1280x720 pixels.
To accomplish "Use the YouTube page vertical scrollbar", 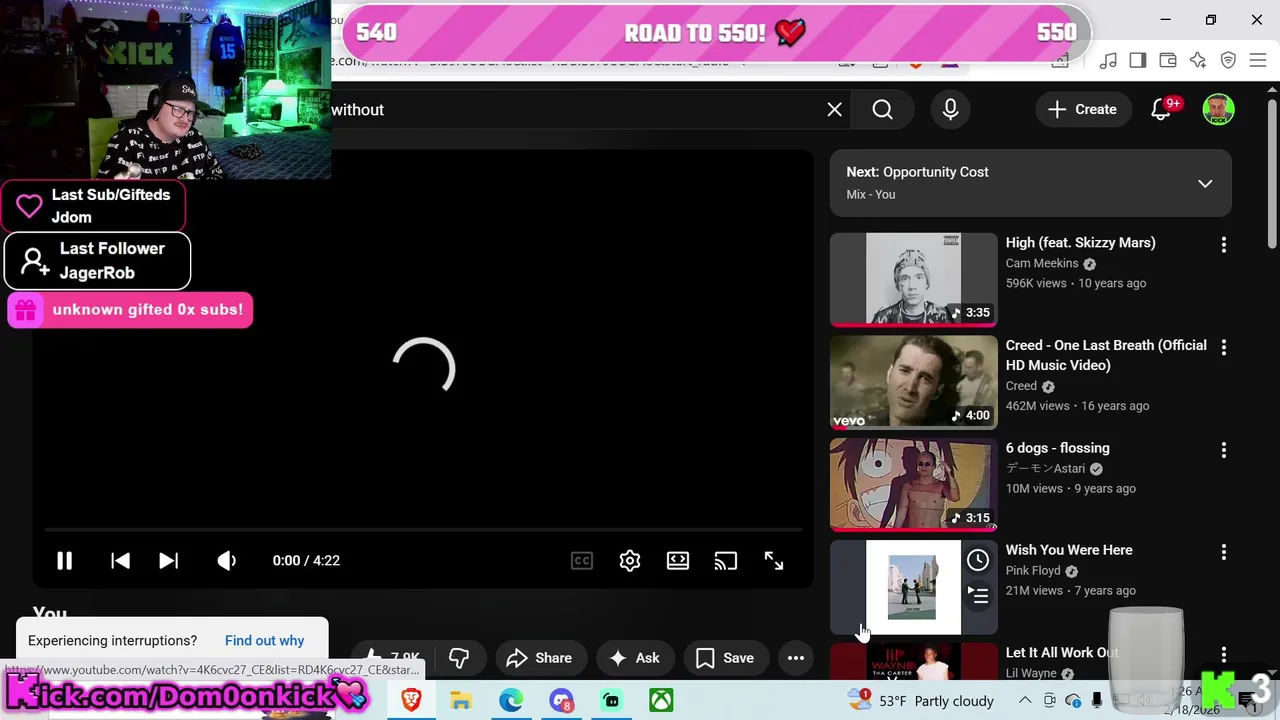I will click(x=1272, y=172).
